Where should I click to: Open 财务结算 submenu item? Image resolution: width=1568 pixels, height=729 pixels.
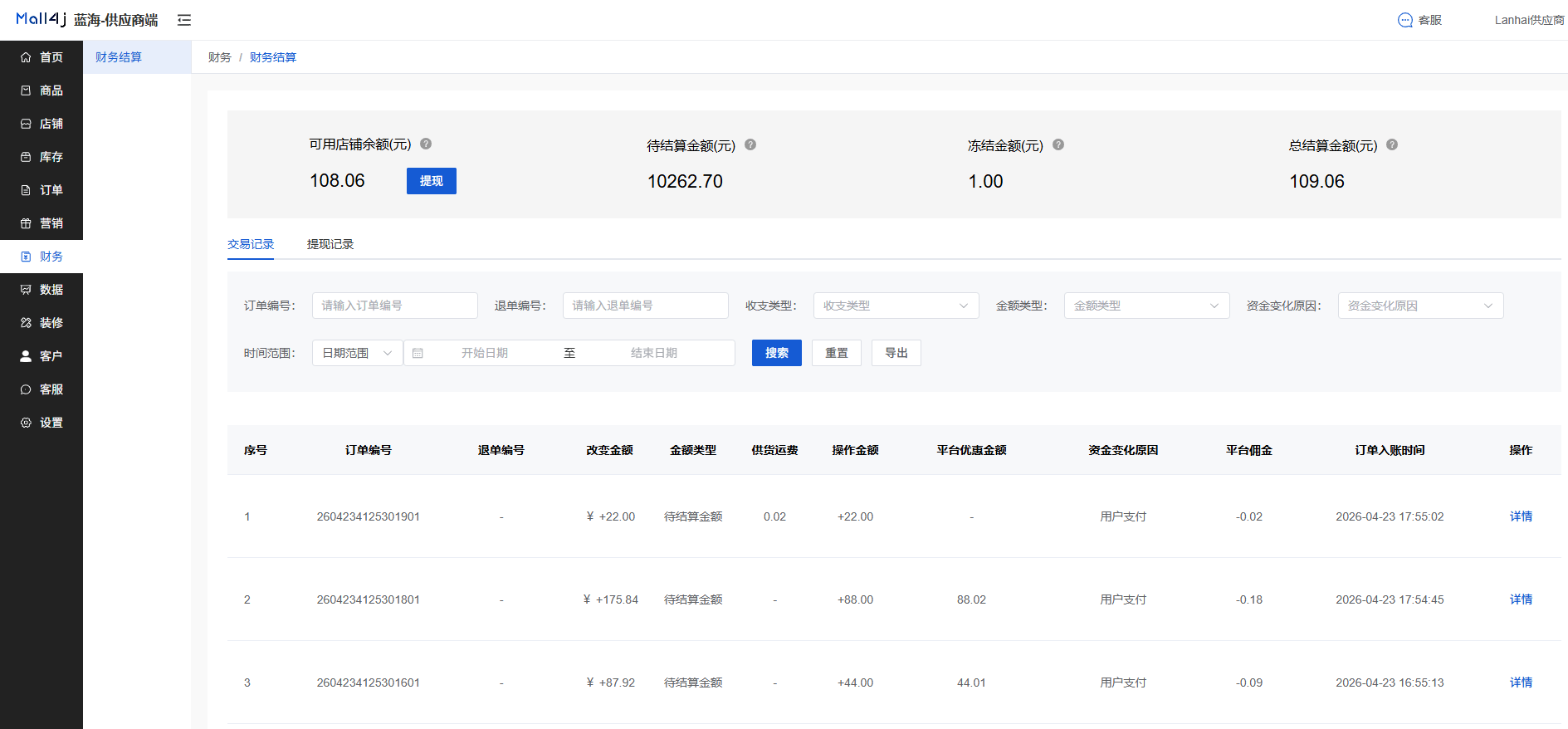point(137,57)
